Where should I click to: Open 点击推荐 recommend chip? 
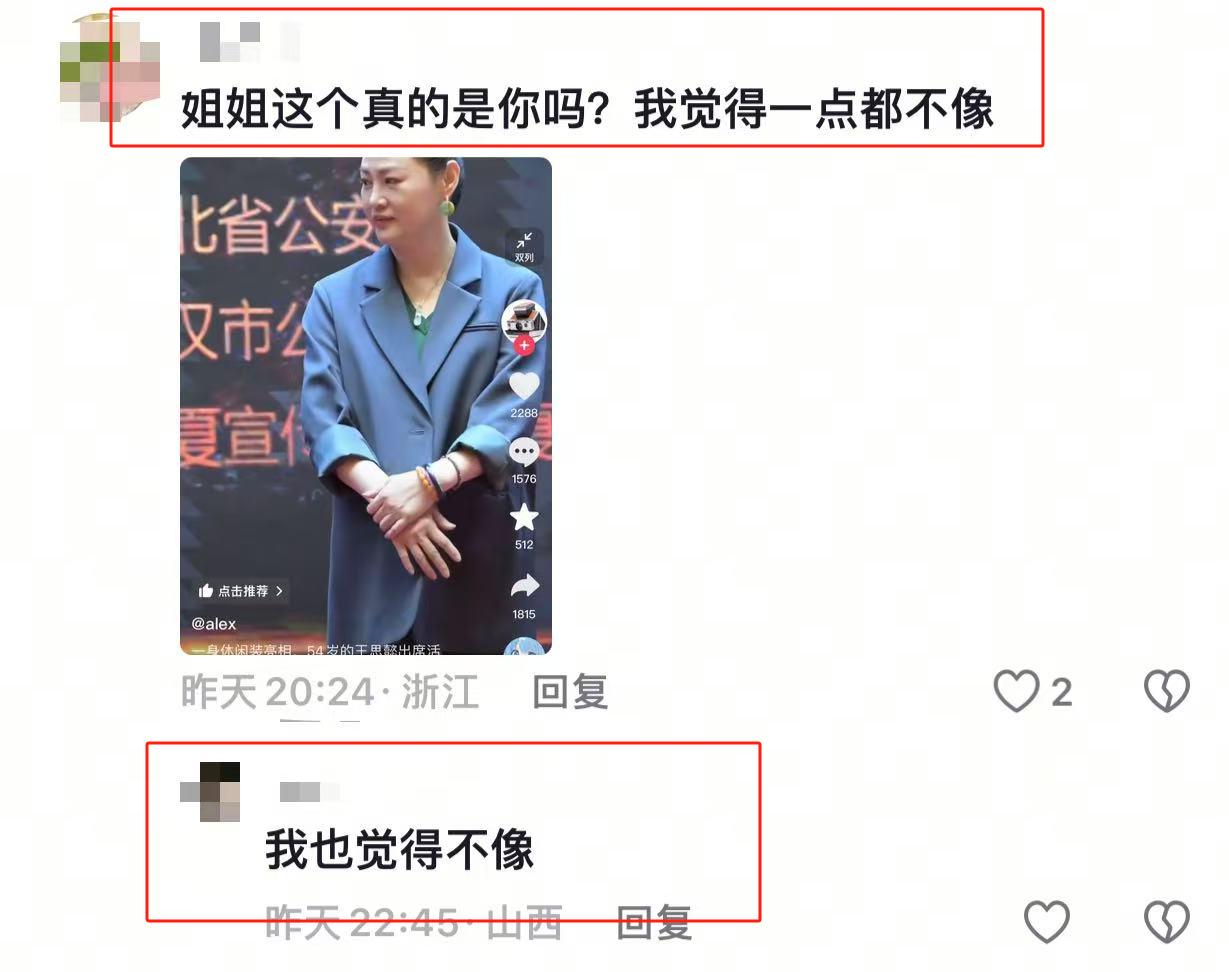pyautogui.click(x=241, y=591)
